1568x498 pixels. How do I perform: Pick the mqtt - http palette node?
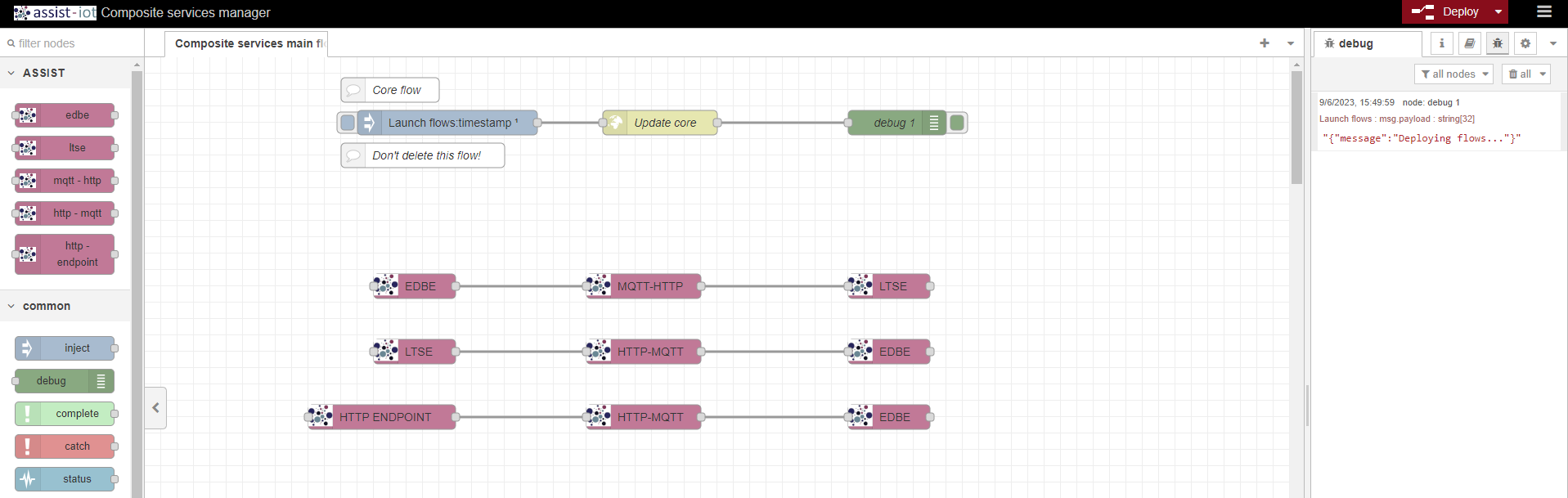pyautogui.click(x=65, y=181)
